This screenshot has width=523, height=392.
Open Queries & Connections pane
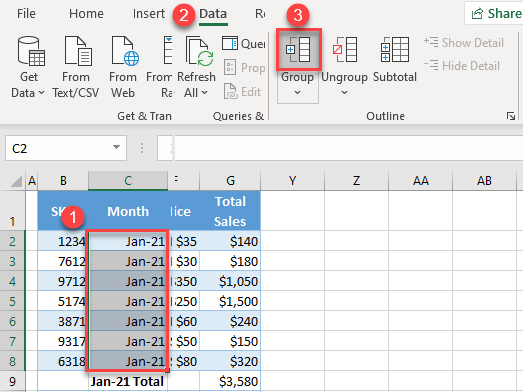click(x=243, y=43)
